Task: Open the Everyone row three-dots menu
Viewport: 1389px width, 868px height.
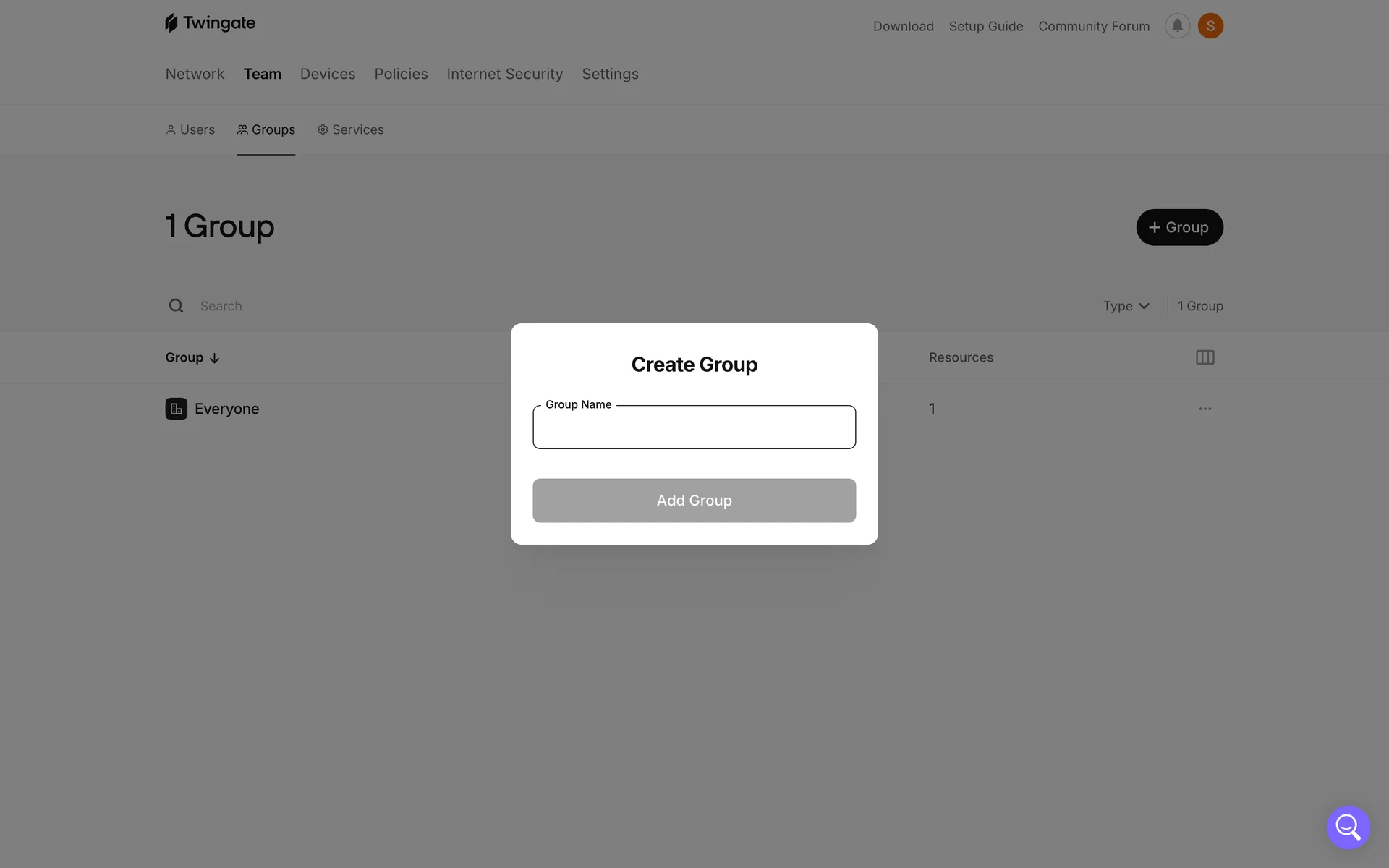Action: tap(1205, 409)
